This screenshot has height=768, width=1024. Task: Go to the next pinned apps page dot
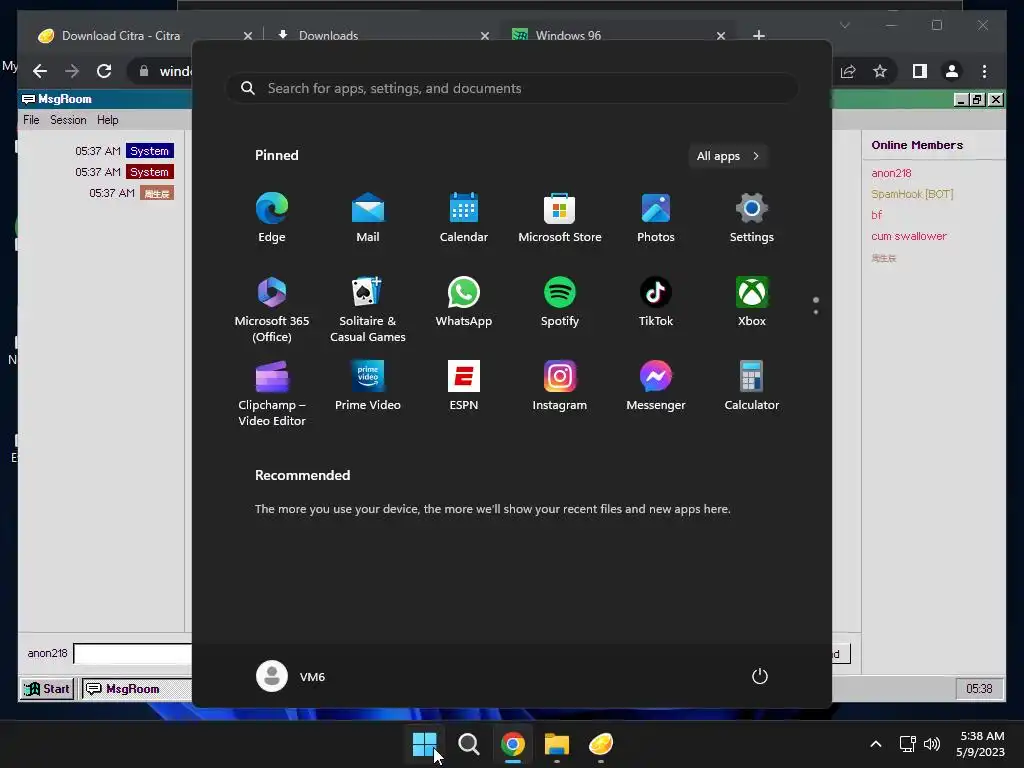coord(816,312)
